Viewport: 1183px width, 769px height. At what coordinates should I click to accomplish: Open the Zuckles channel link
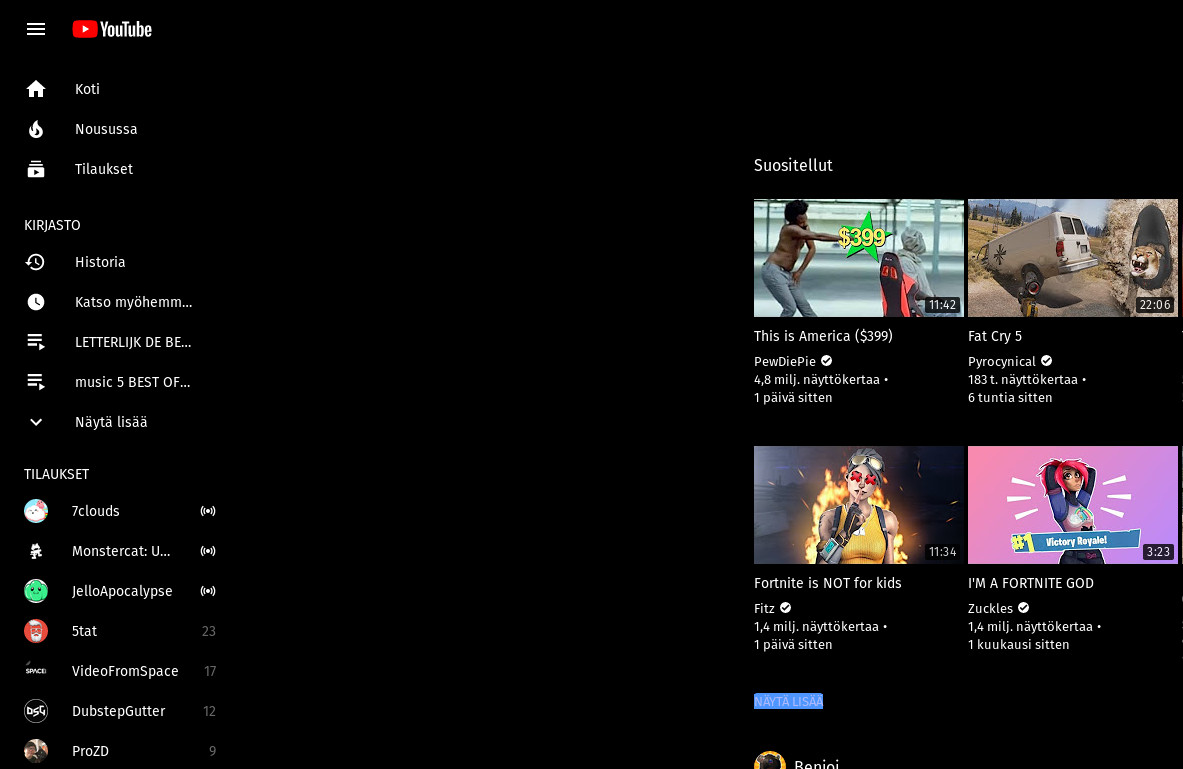(x=991, y=608)
